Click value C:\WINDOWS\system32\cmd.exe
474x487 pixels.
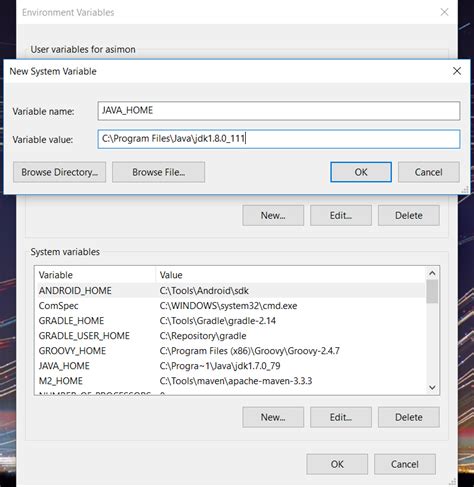tap(228, 306)
